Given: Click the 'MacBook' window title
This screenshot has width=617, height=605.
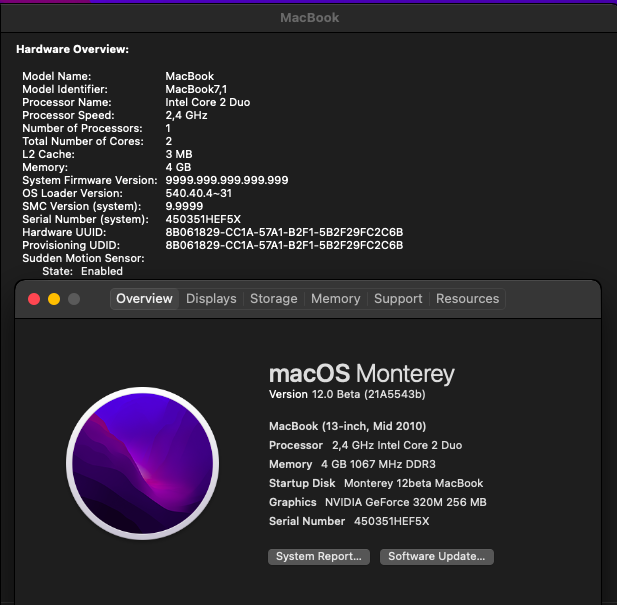Looking at the screenshot, I should (x=309, y=18).
